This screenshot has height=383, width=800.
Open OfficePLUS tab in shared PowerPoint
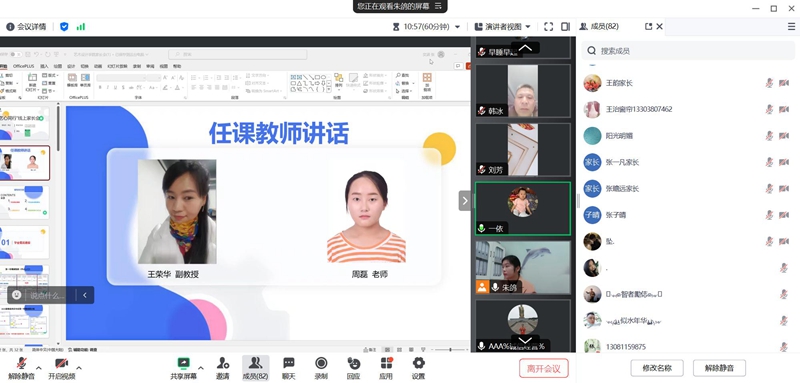[x=23, y=66]
